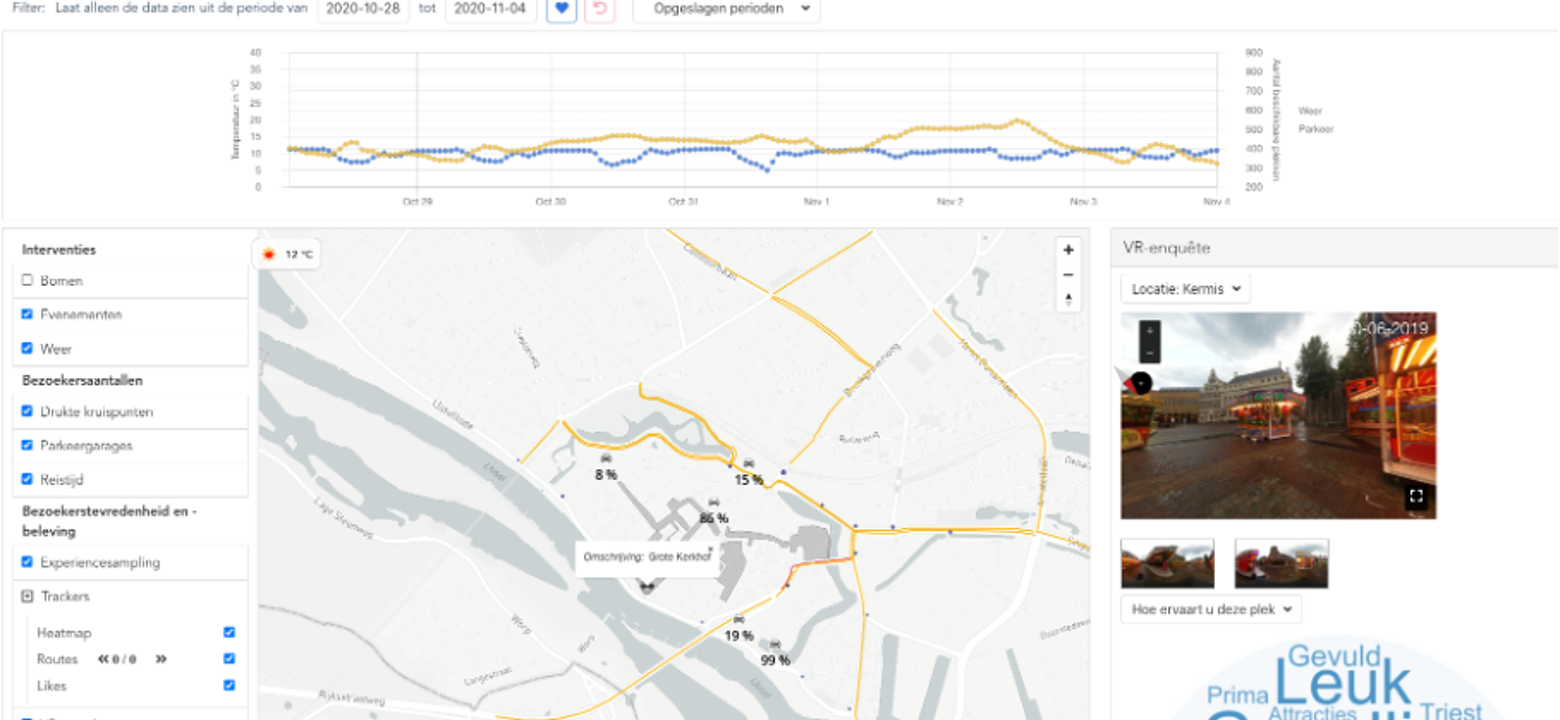Zoom out on the map
Image resolution: width=1560 pixels, height=720 pixels.
click(1068, 275)
